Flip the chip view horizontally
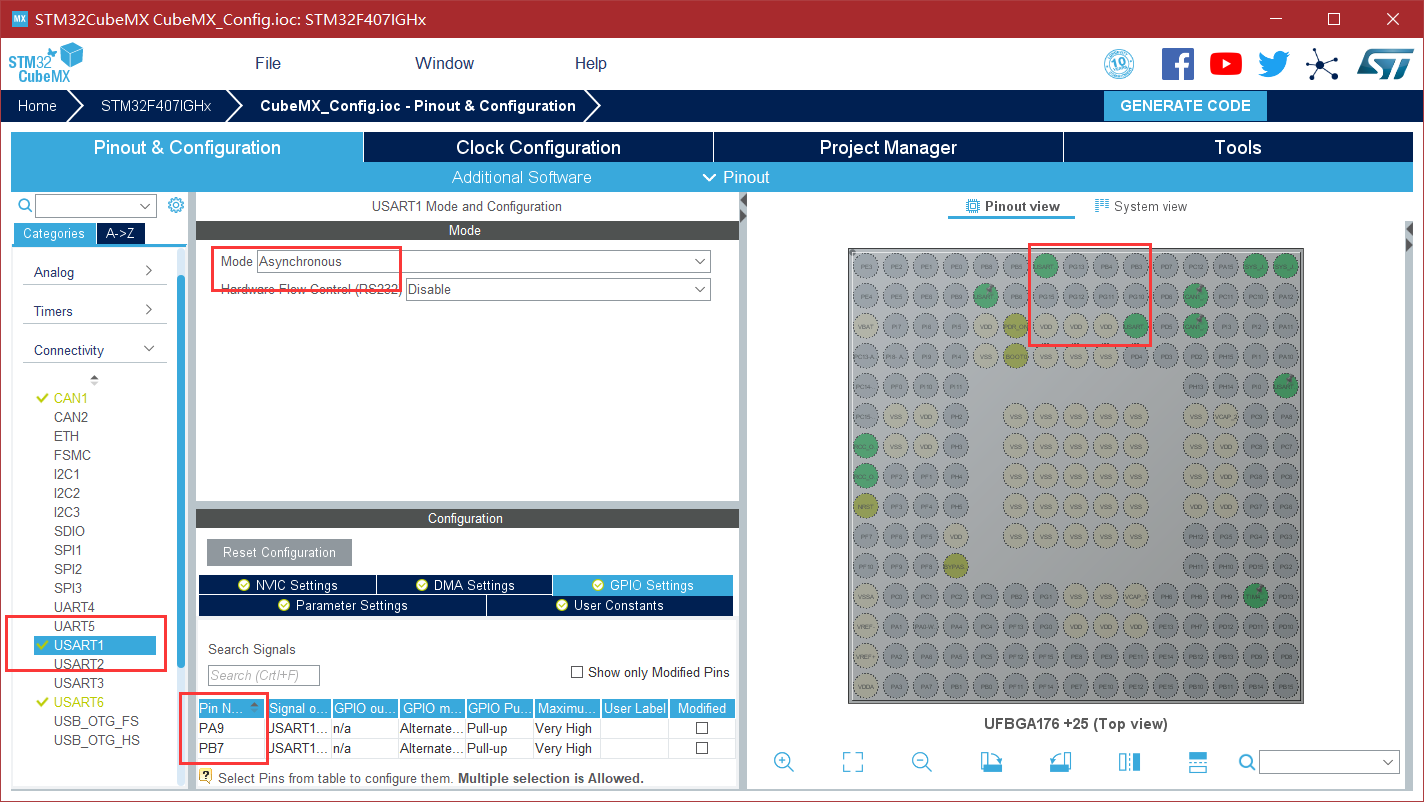The height and width of the screenshot is (802, 1424). (x=1129, y=762)
